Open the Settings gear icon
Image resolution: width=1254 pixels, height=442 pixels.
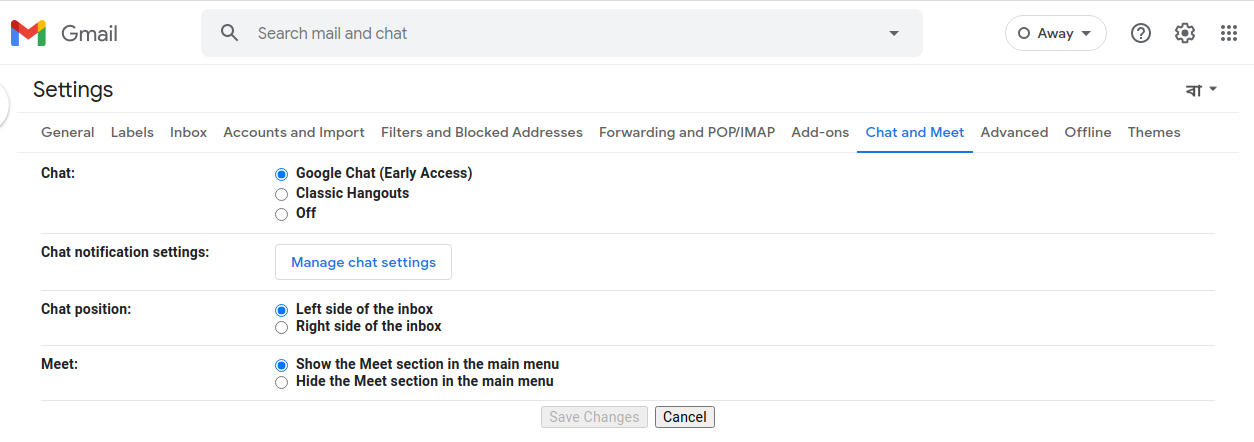1185,33
